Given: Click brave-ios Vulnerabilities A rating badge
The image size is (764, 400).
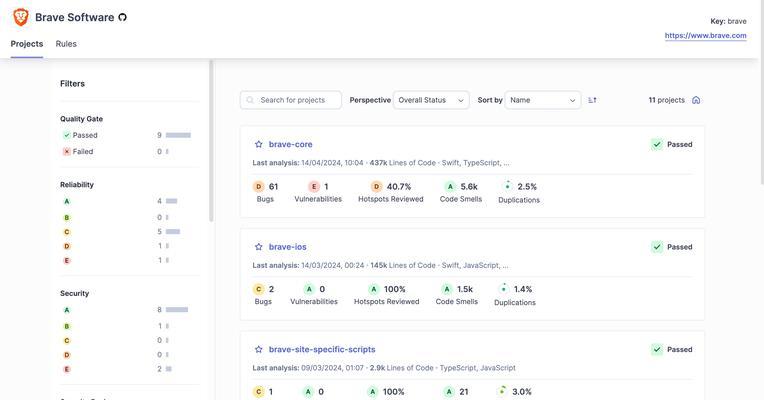Looking at the screenshot, I should (x=309, y=289).
